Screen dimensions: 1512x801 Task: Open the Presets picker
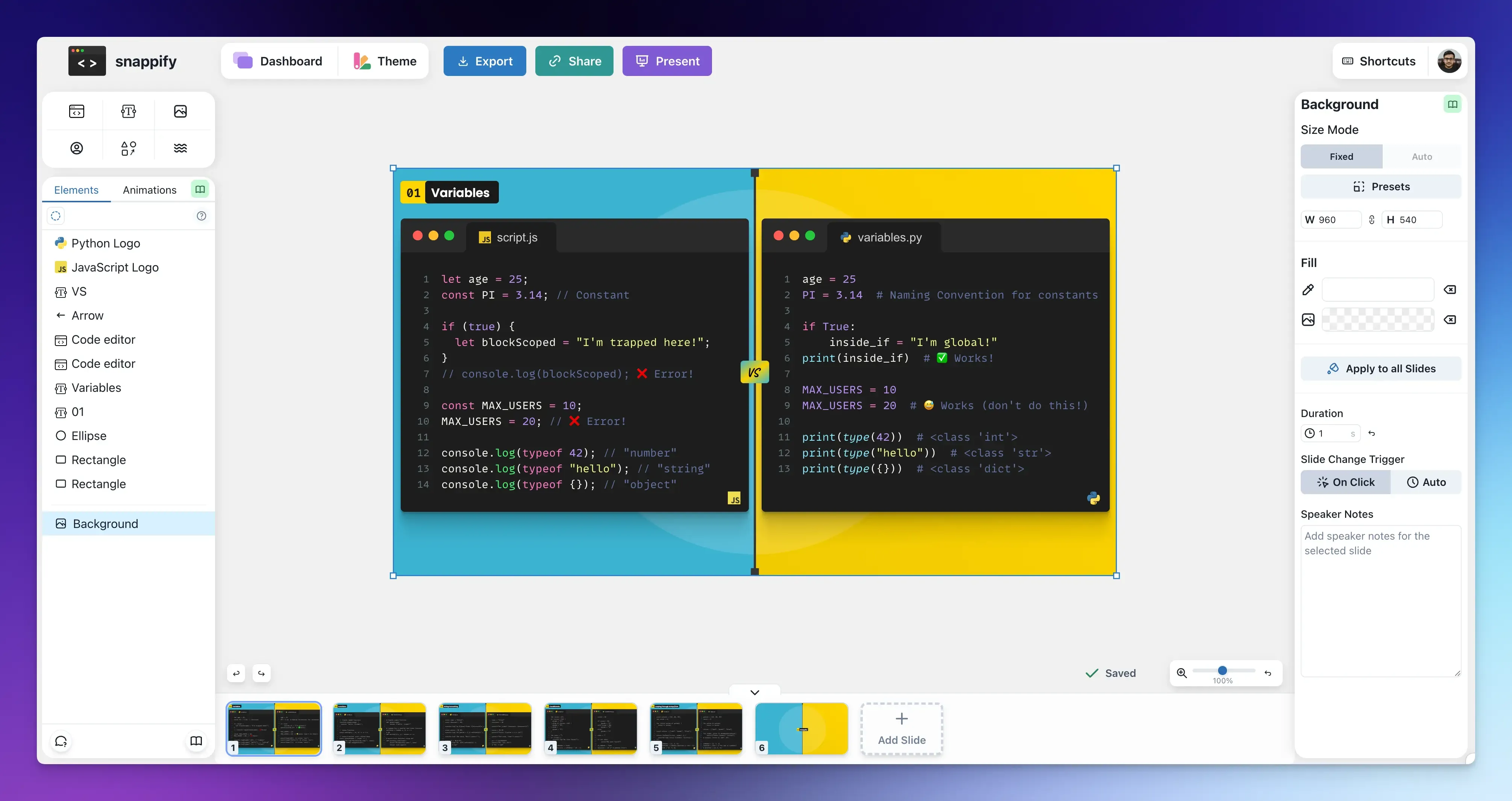pos(1380,186)
